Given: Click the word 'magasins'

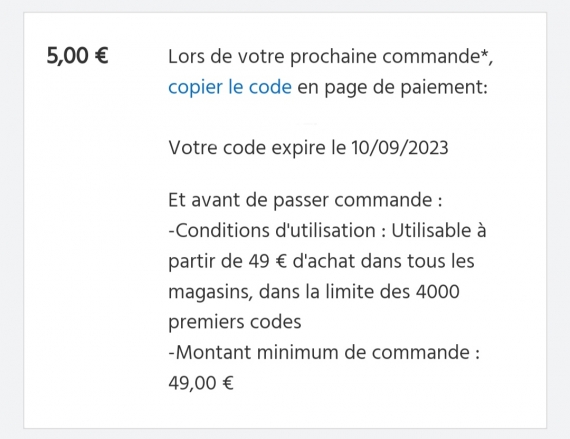Looking at the screenshot, I should 210,292.
